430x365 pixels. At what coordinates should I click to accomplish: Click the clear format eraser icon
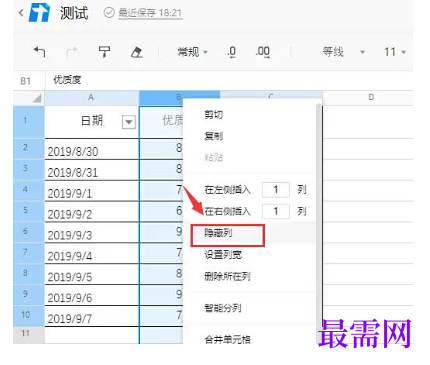137,52
